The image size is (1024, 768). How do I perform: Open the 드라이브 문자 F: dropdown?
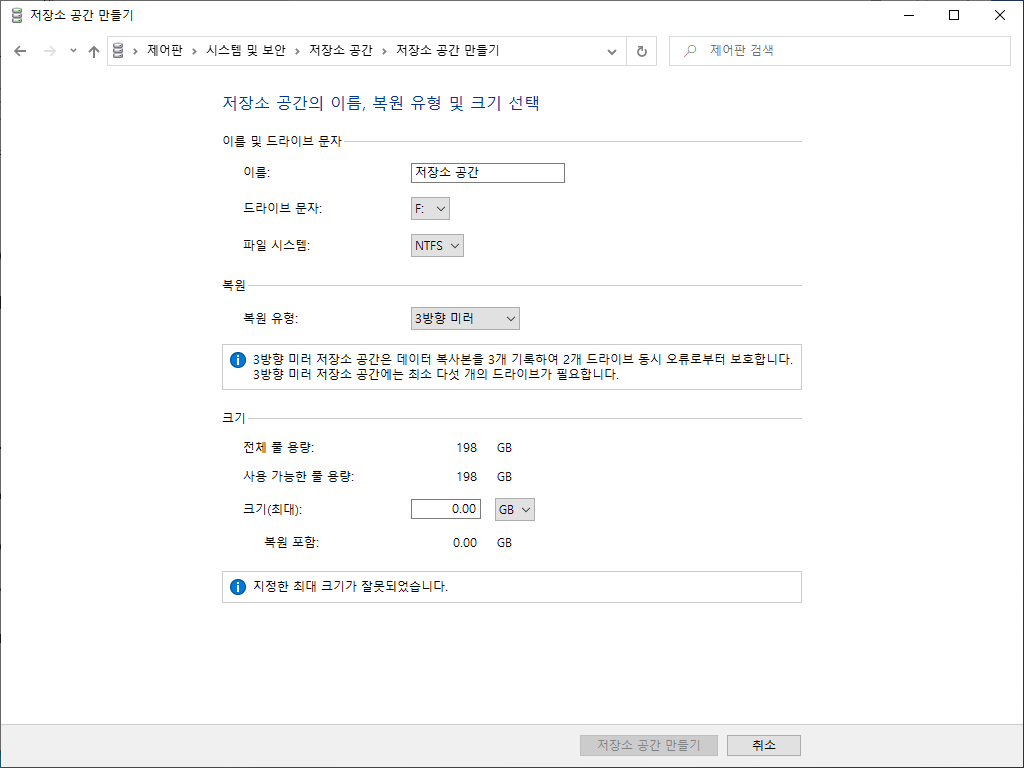click(430, 209)
